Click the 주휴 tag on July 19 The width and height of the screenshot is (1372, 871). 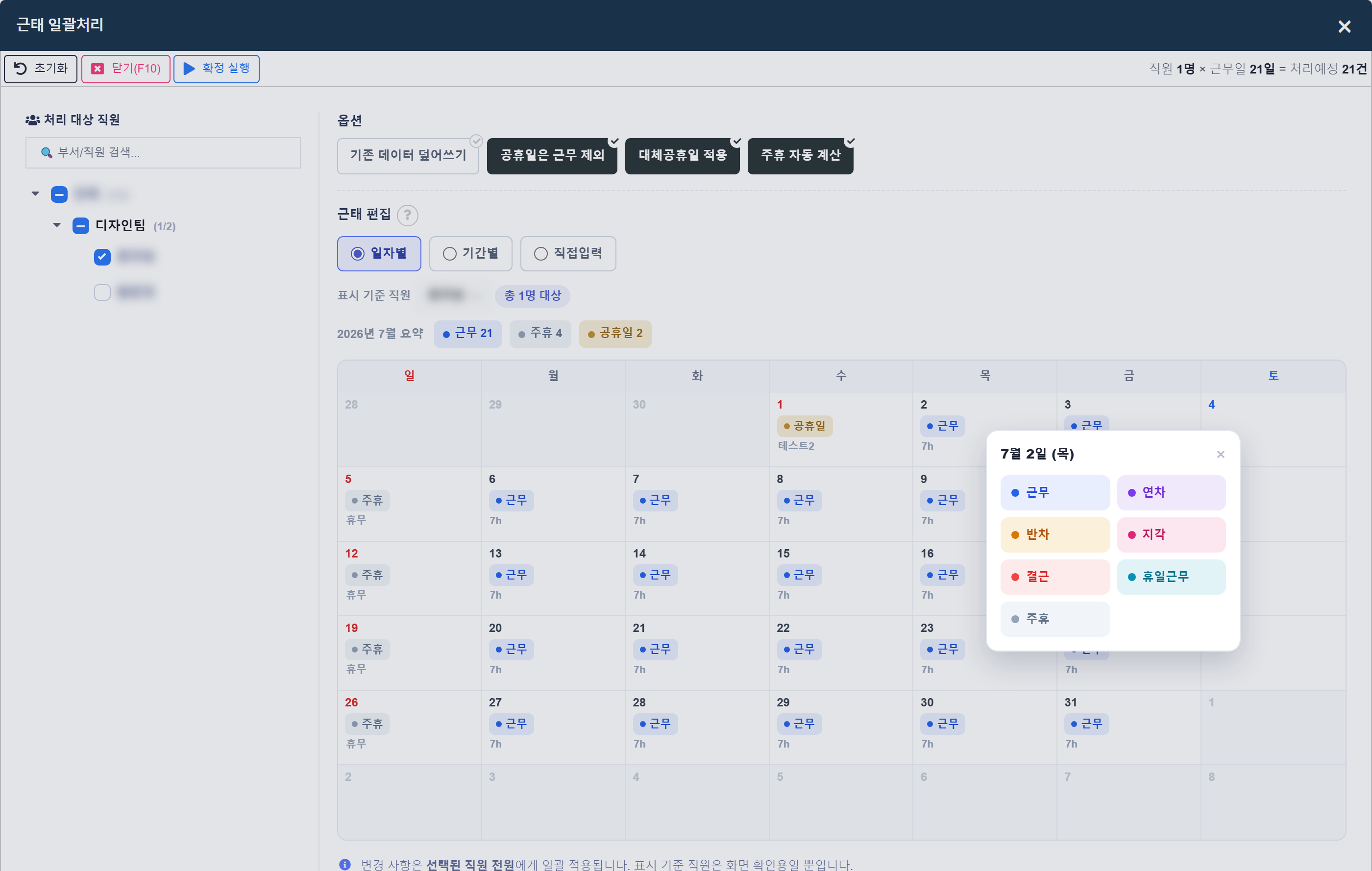pos(367,650)
